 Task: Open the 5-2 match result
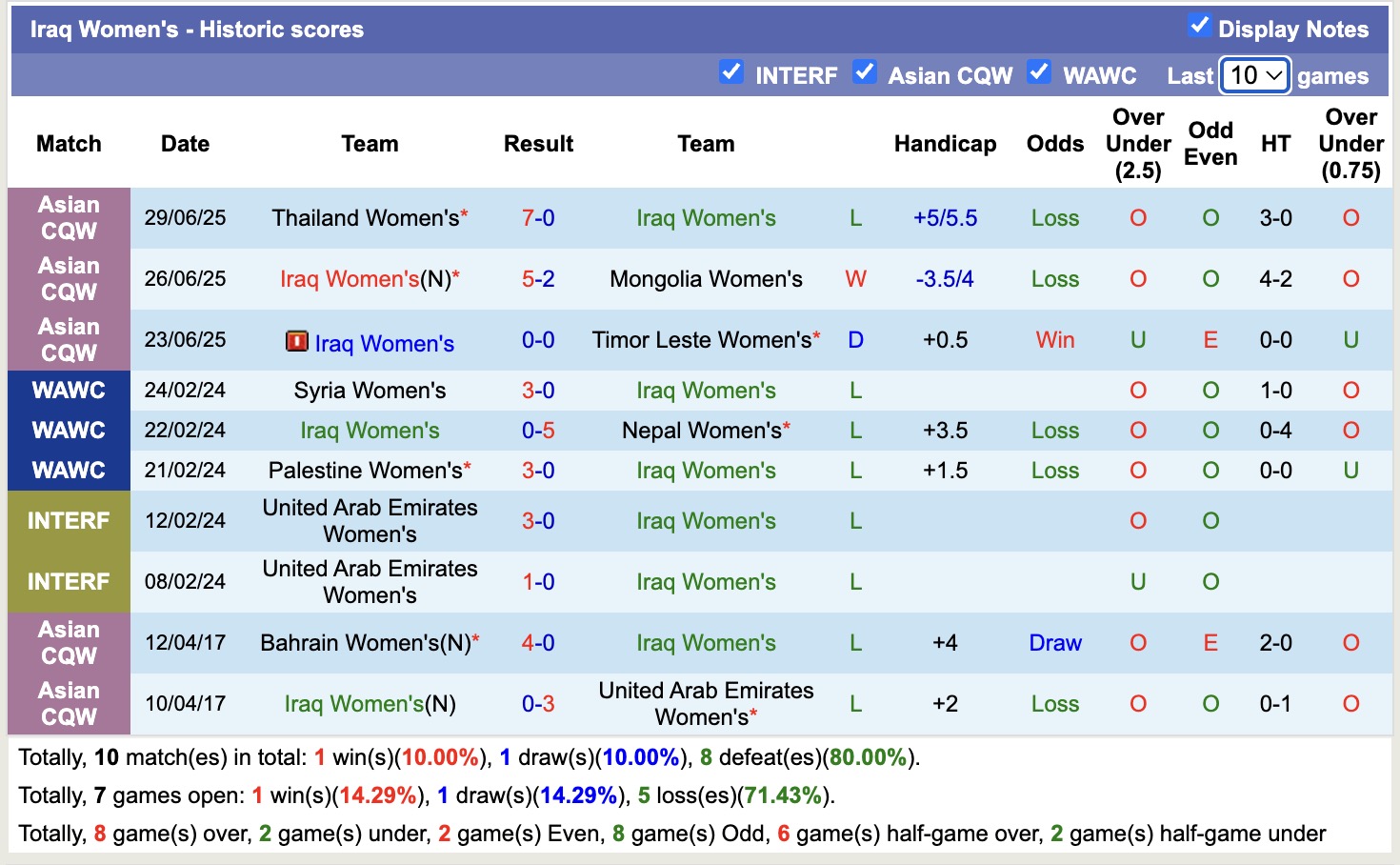click(538, 279)
